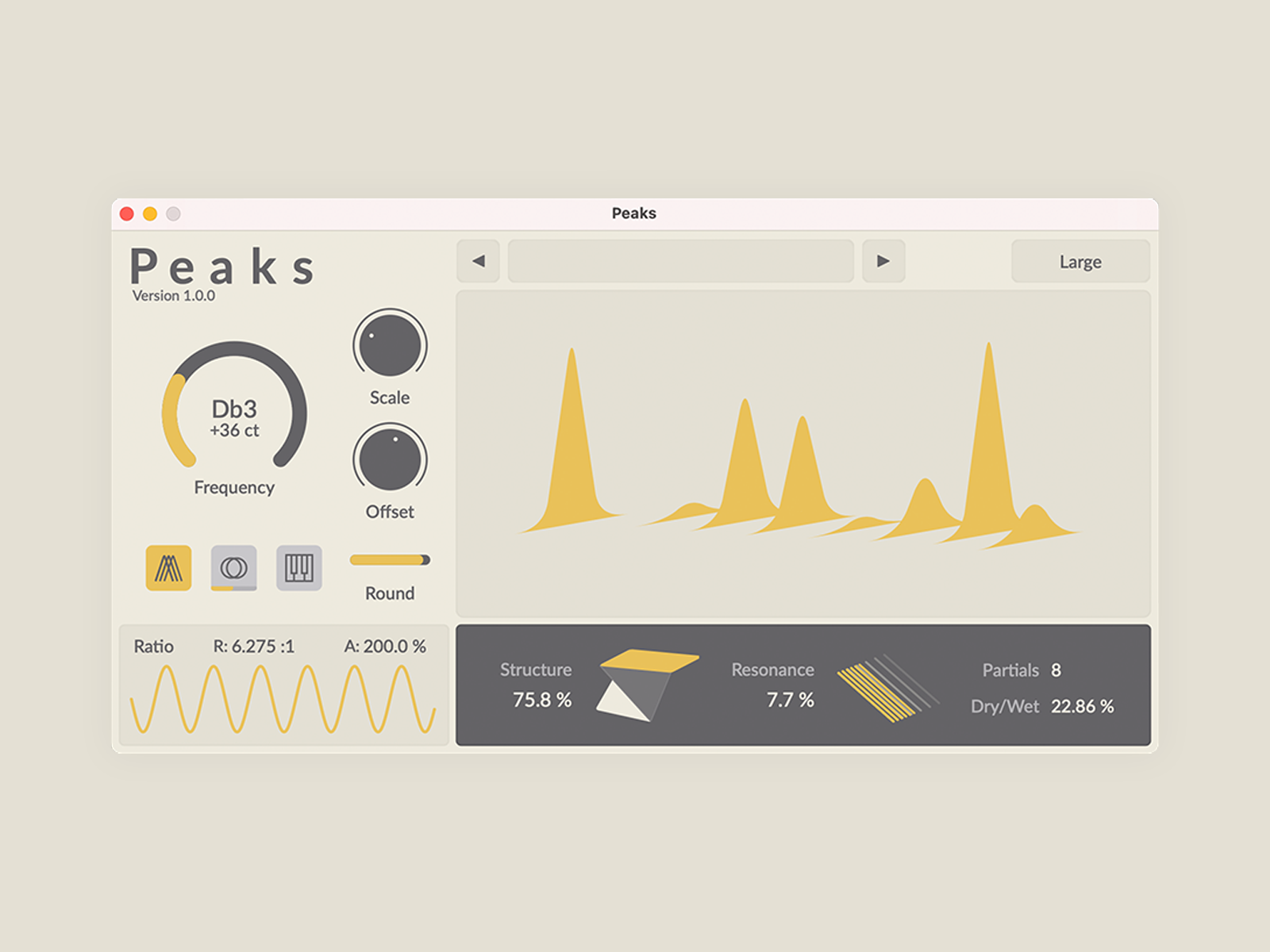Click the yellow sine waveform display
The height and width of the screenshot is (952, 1270).
pos(283,699)
